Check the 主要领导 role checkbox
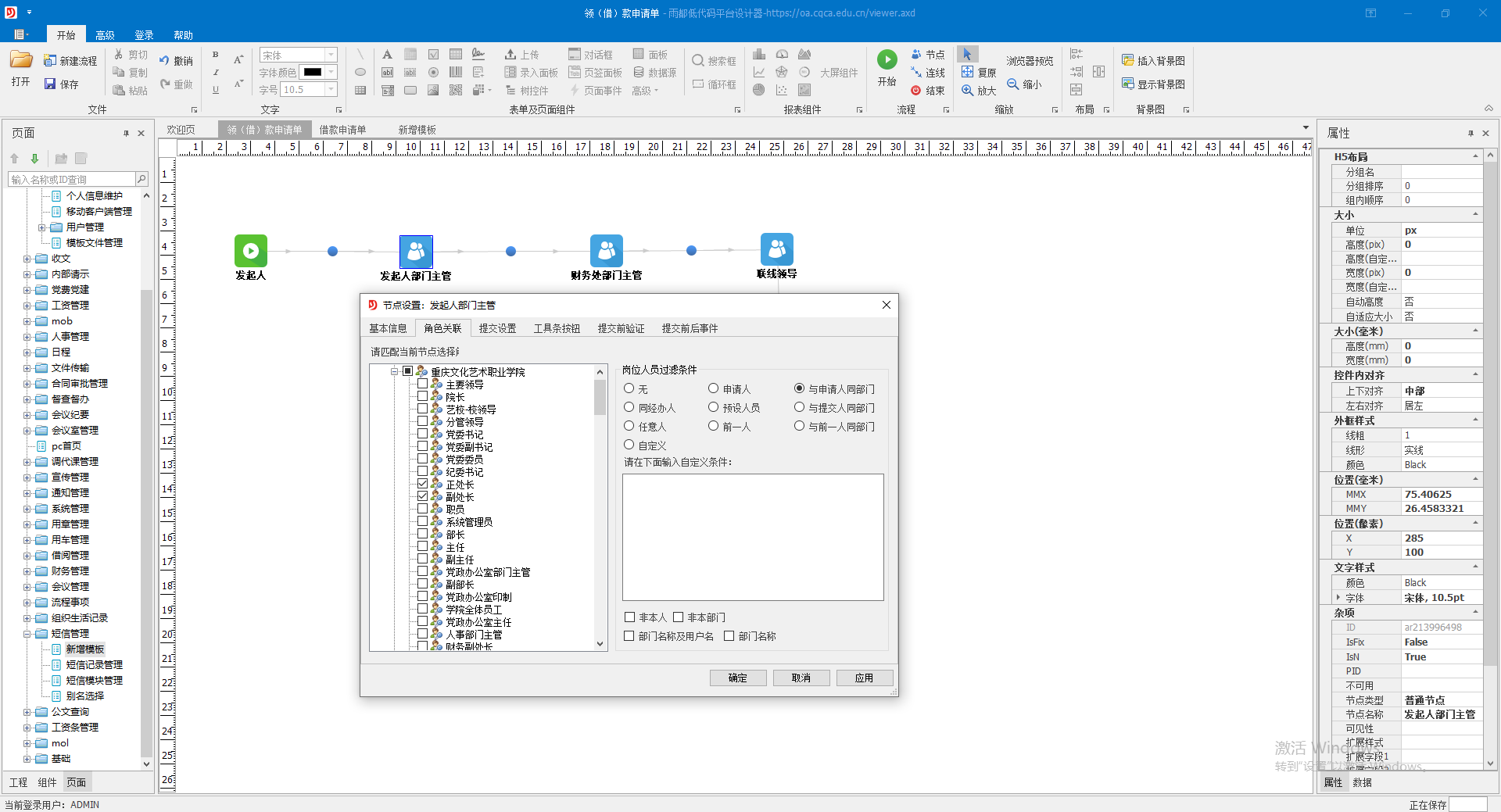Image resolution: width=1501 pixels, height=812 pixels. coord(422,384)
